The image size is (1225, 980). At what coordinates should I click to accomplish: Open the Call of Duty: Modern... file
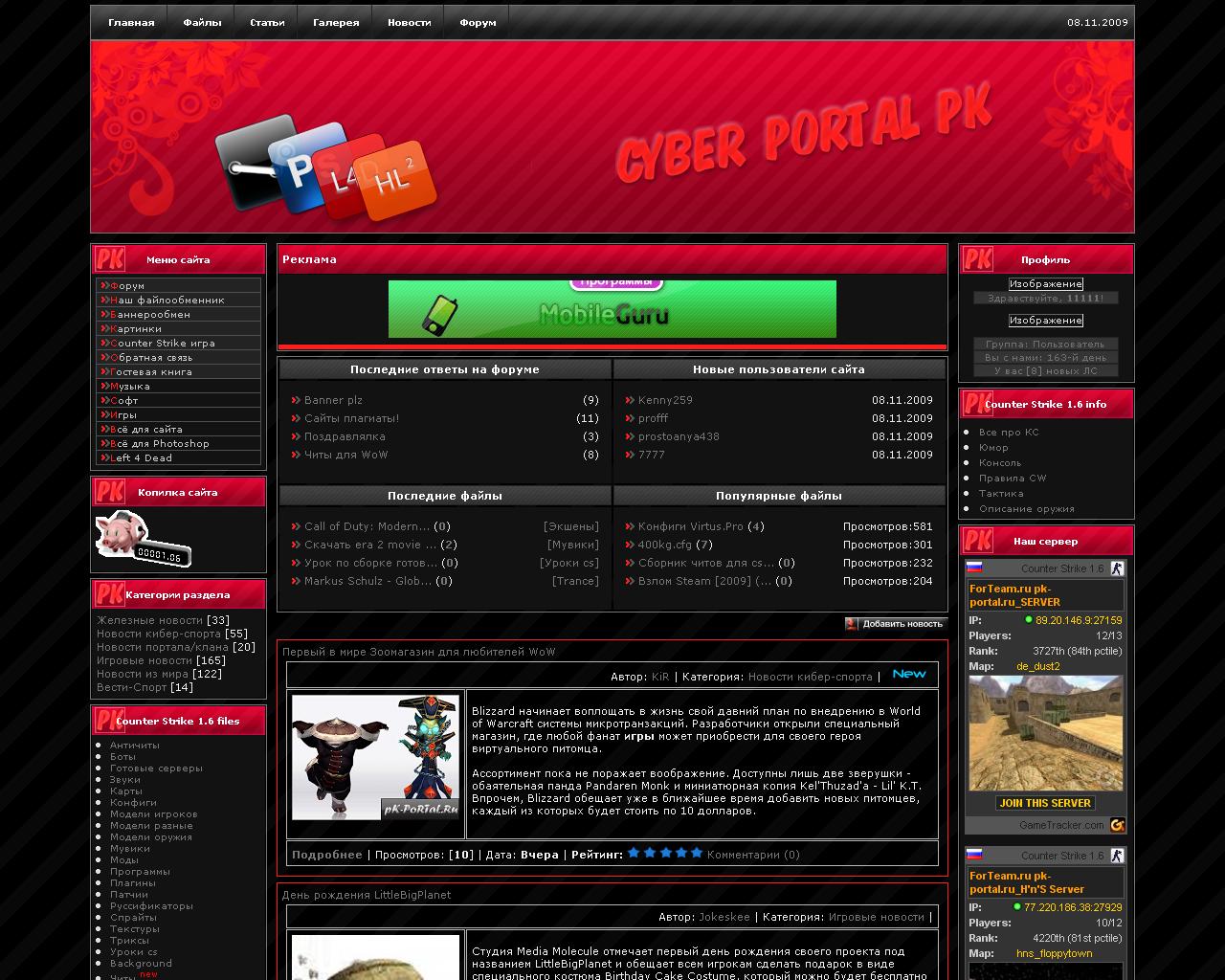point(367,526)
